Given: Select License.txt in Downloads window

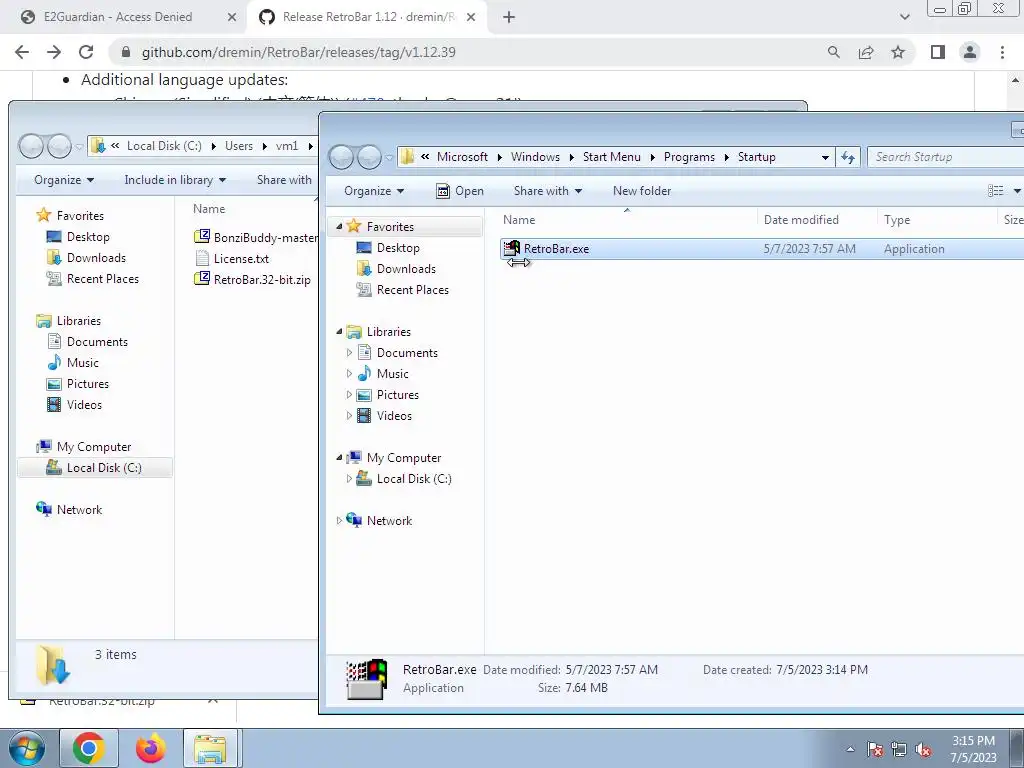Looking at the screenshot, I should pos(232,259).
